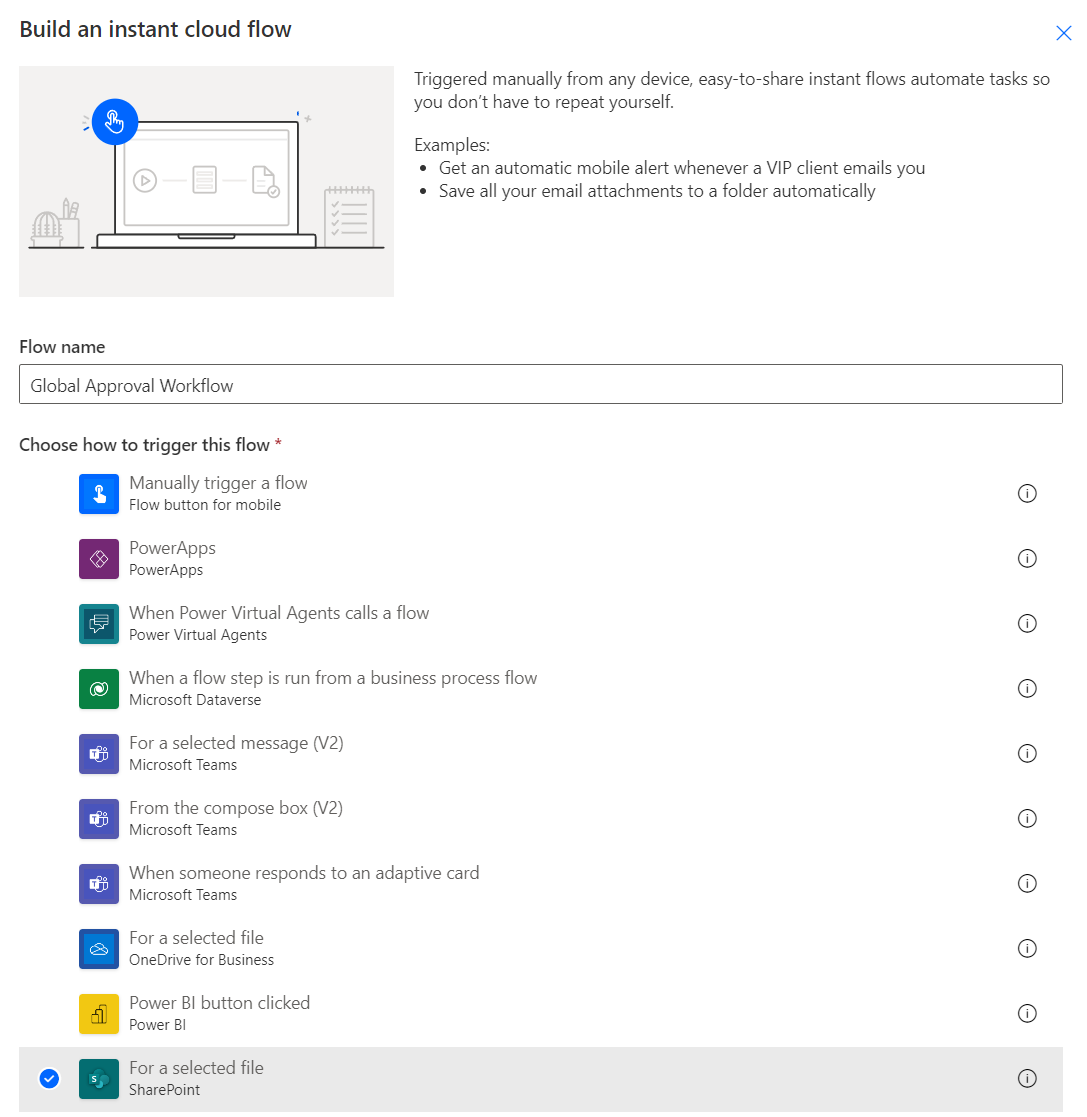The image size is (1087, 1117).
Task: Choose 'Power BI button clicked' trigger
Action: click(219, 1002)
